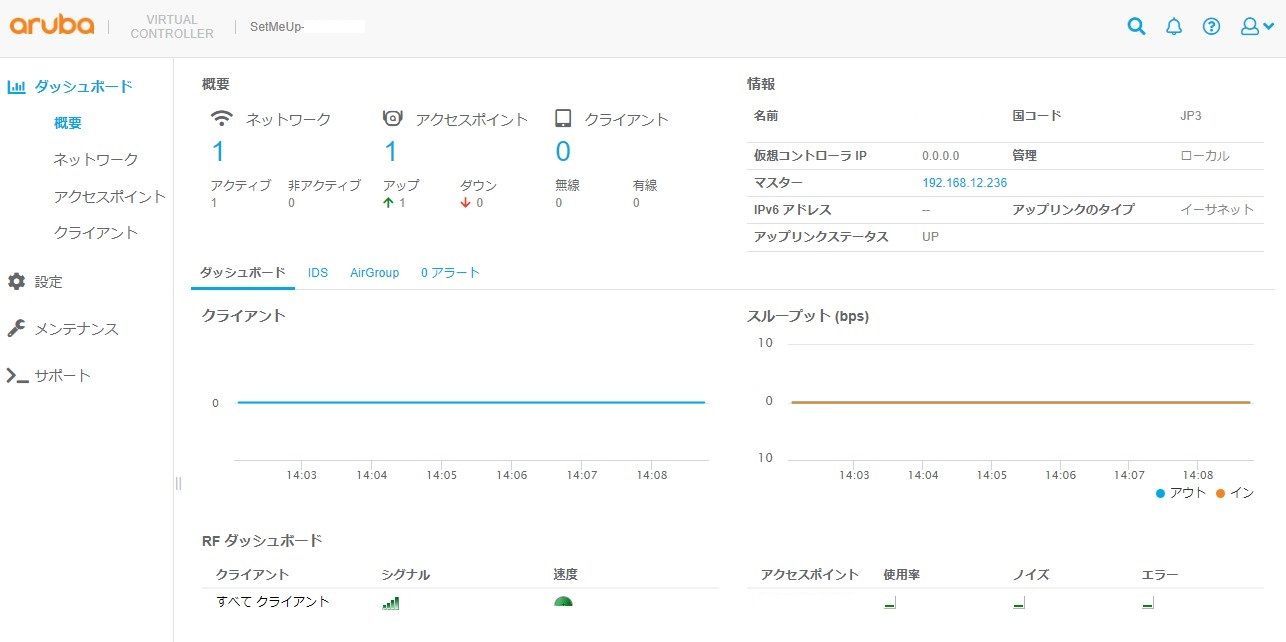Screen dimensions: 1286x642
Task: Open the user account dropdown at top right
Action: pyautogui.click(x=1251, y=26)
